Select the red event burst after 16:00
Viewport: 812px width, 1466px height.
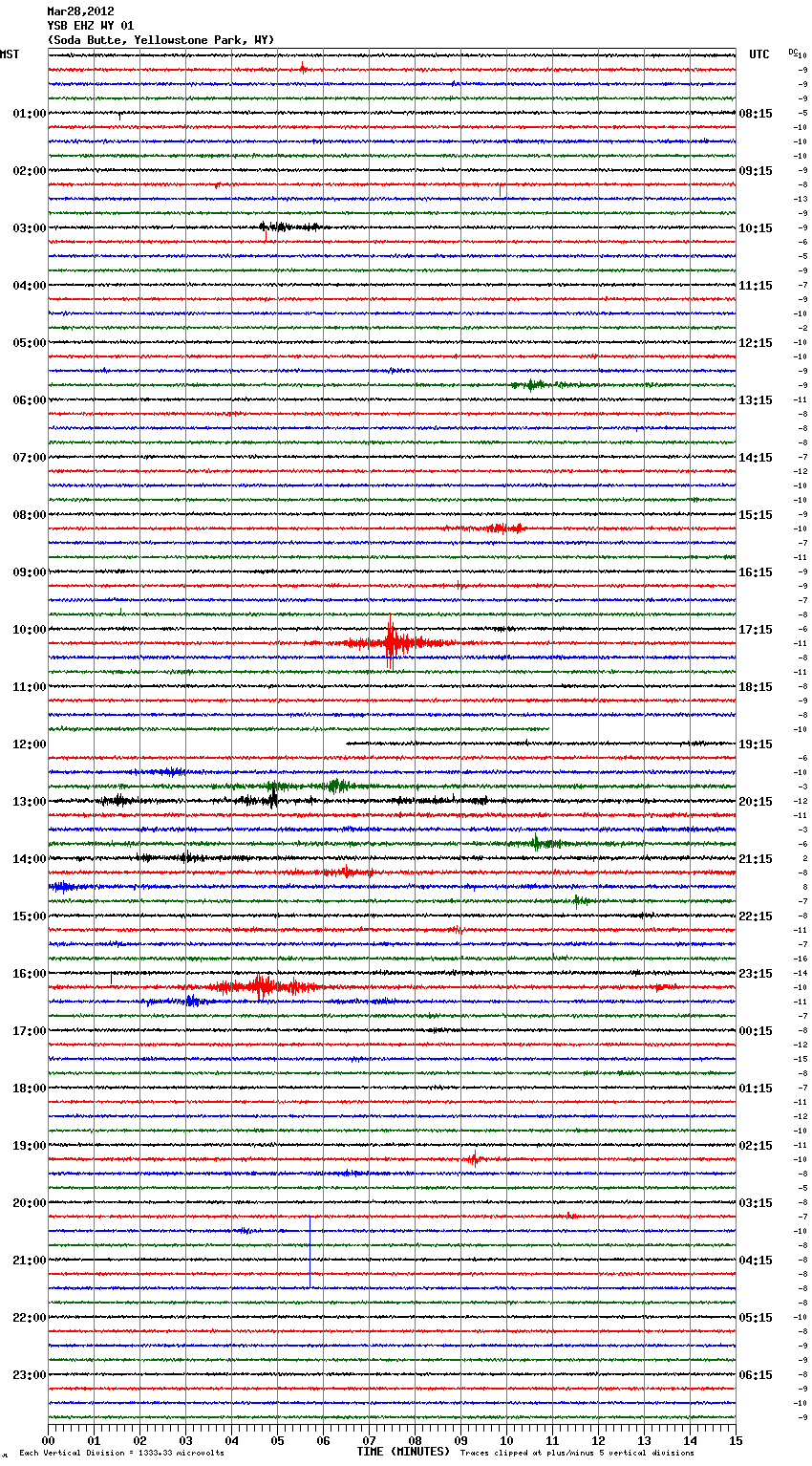(260, 986)
